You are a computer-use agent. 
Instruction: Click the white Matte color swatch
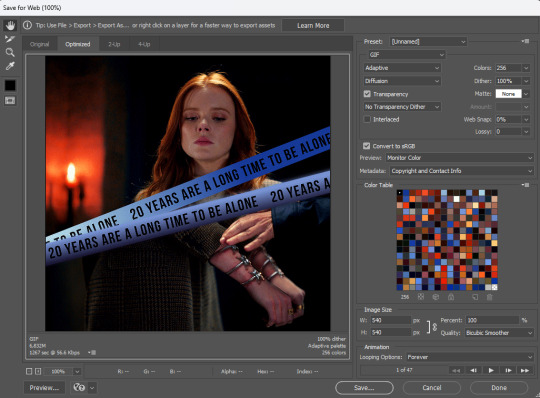pos(508,94)
